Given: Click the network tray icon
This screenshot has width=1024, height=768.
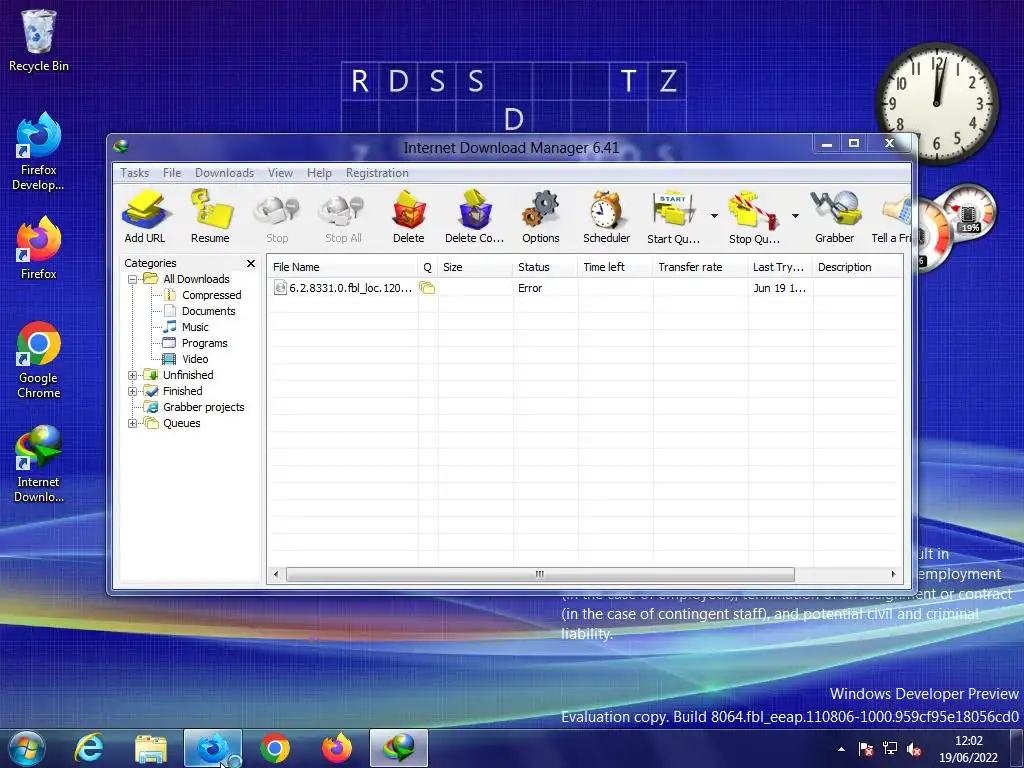Looking at the screenshot, I should click(x=889, y=749).
